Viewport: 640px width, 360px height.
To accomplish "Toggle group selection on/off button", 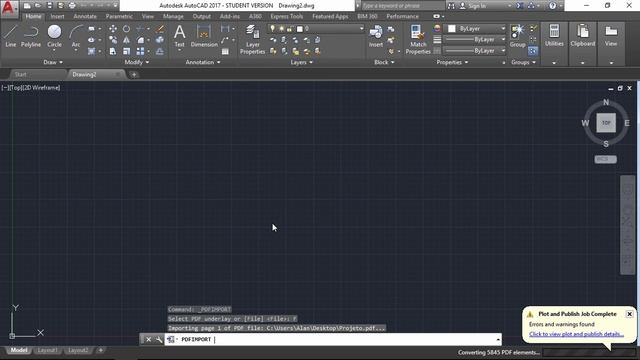I will (533, 51).
